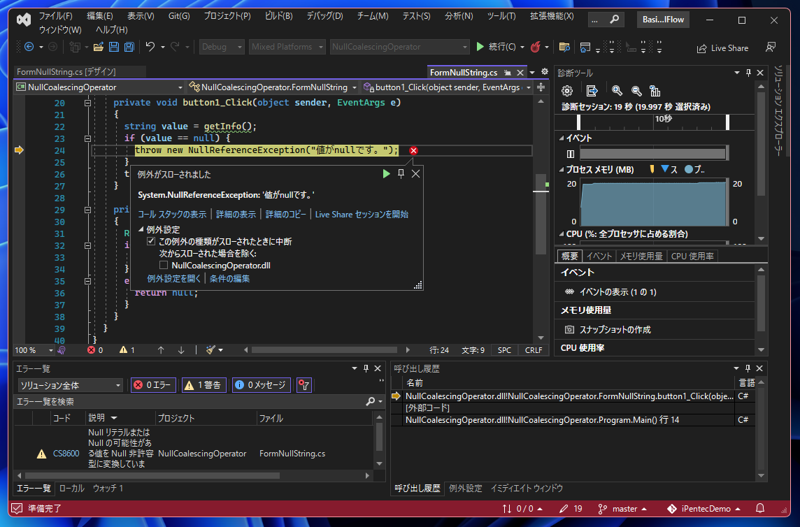Click the red exception error icon on line 24
The height and width of the screenshot is (527, 800).
[x=413, y=150]
